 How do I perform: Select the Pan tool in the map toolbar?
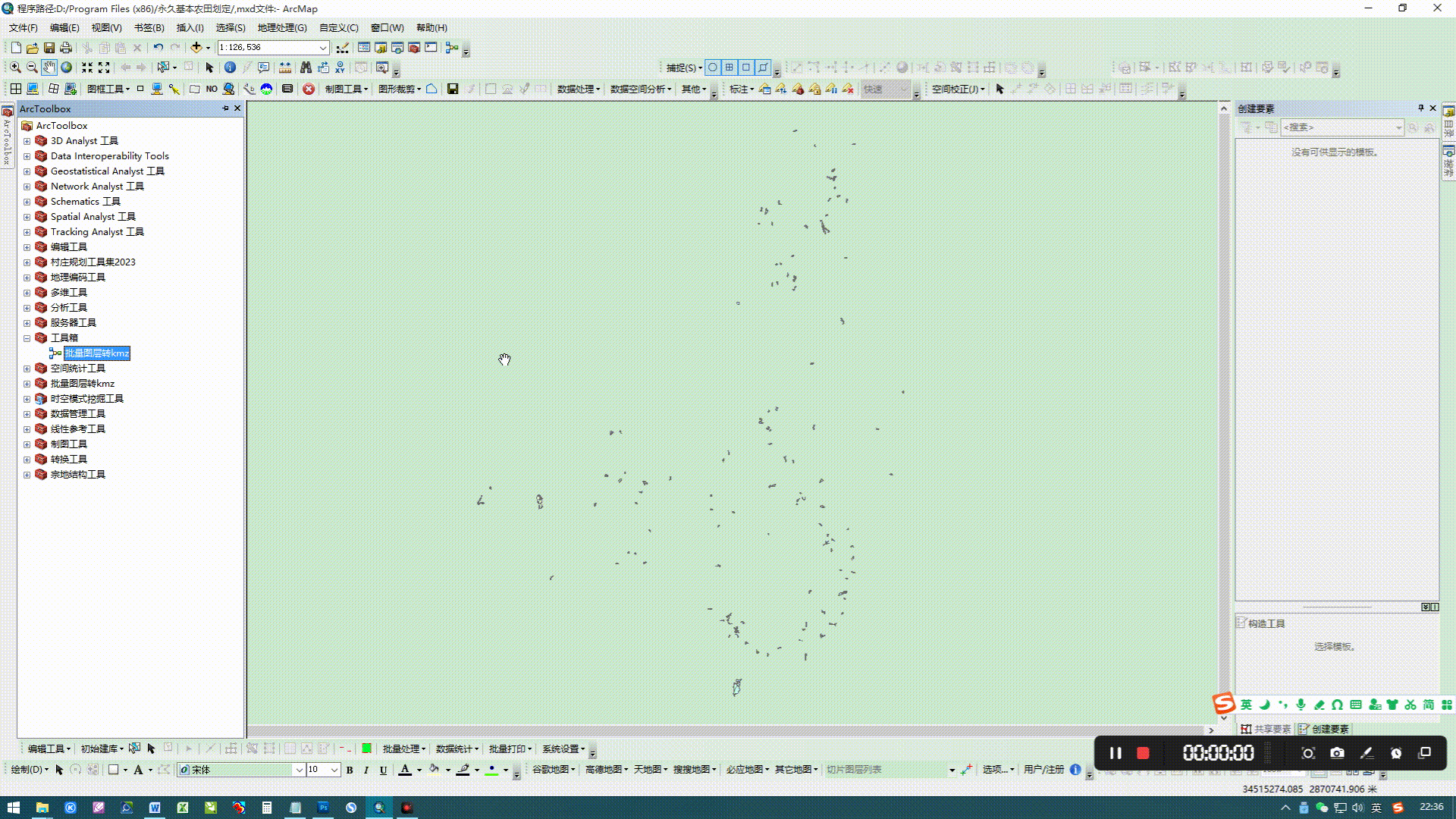[49, 67]
